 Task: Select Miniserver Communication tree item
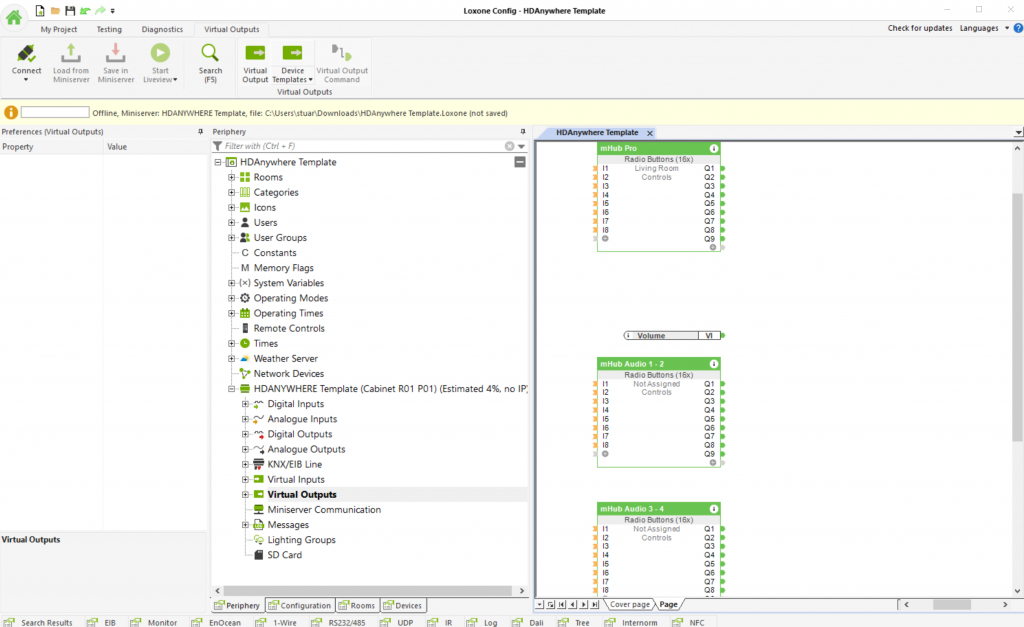click(324, 509)
